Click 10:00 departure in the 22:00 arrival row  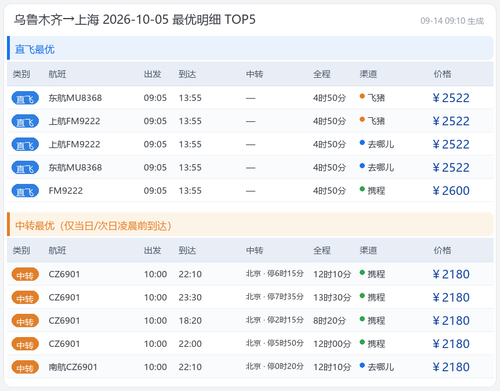click(155, 344)
